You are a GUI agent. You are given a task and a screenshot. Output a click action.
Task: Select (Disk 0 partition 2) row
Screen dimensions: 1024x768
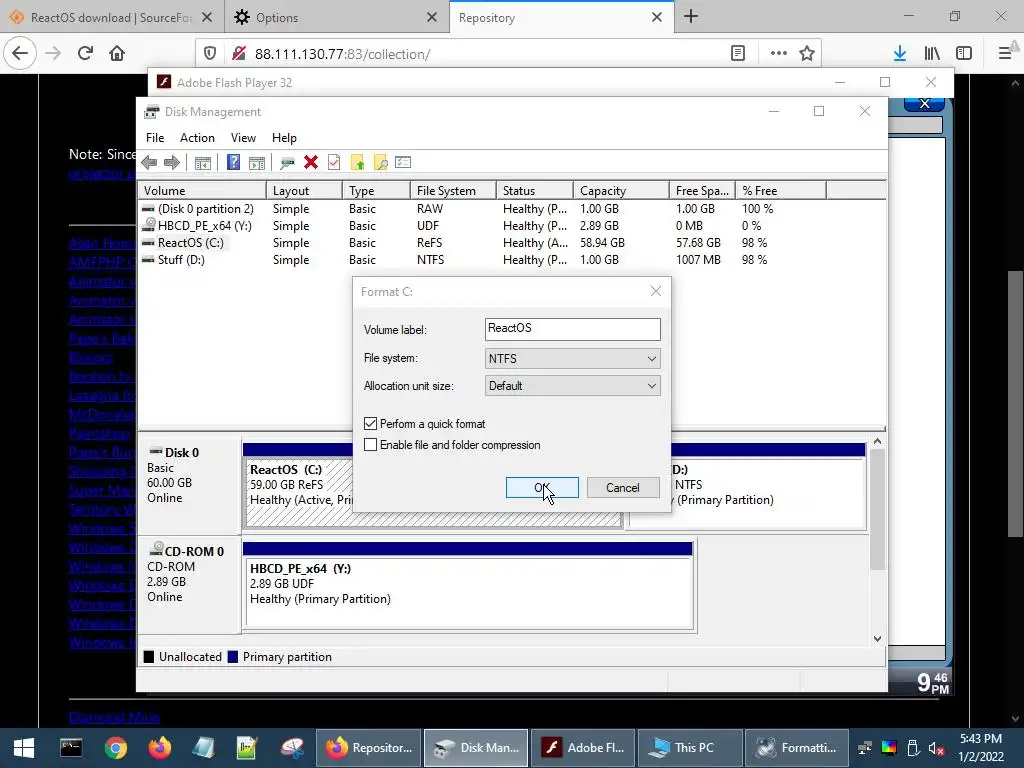coord(511,209)
